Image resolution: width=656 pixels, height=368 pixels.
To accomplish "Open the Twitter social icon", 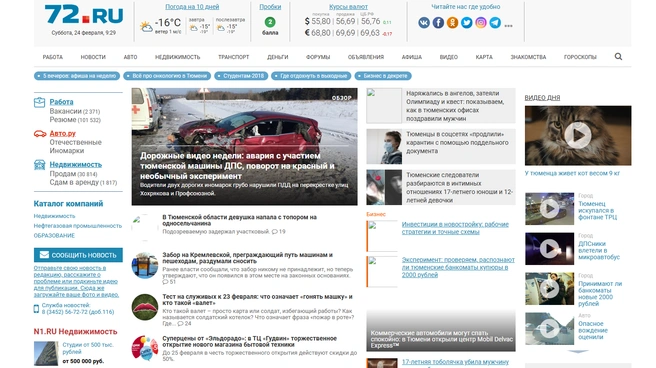I will tap(466, 23).
